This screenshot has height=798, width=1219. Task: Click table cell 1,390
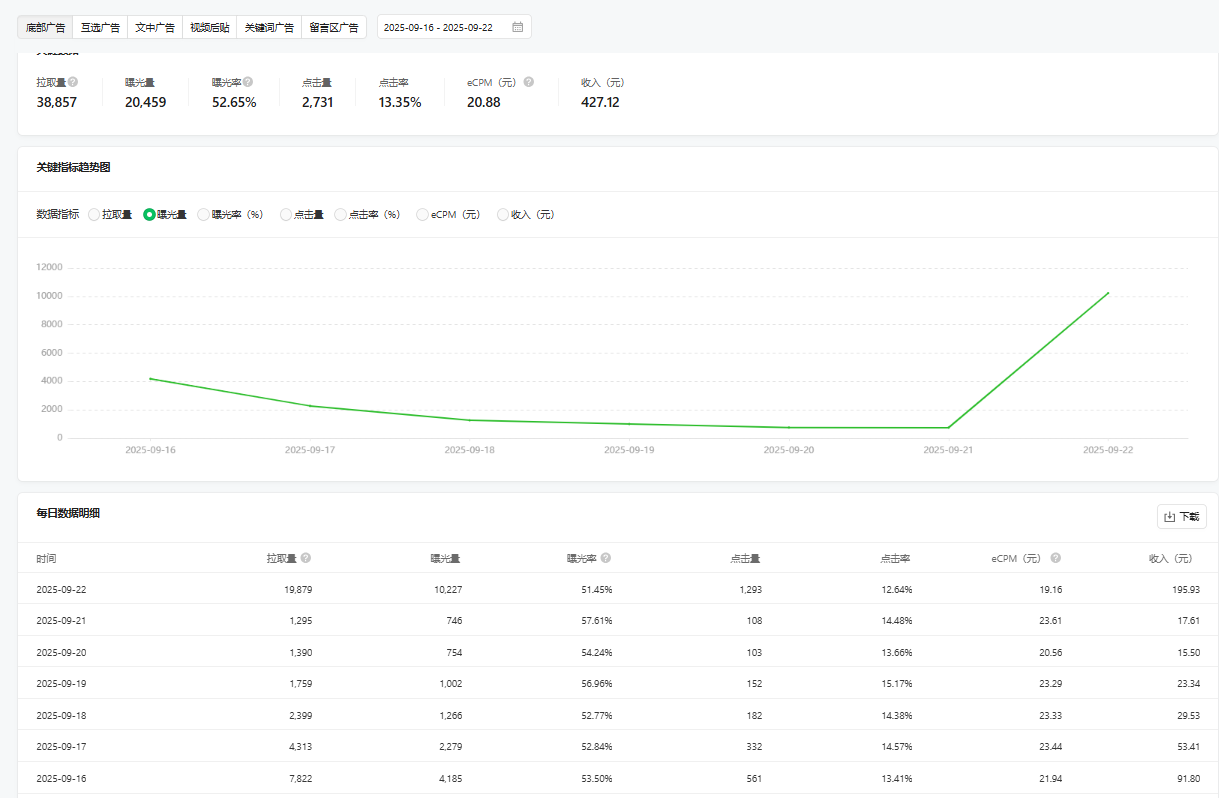(299, 652)
